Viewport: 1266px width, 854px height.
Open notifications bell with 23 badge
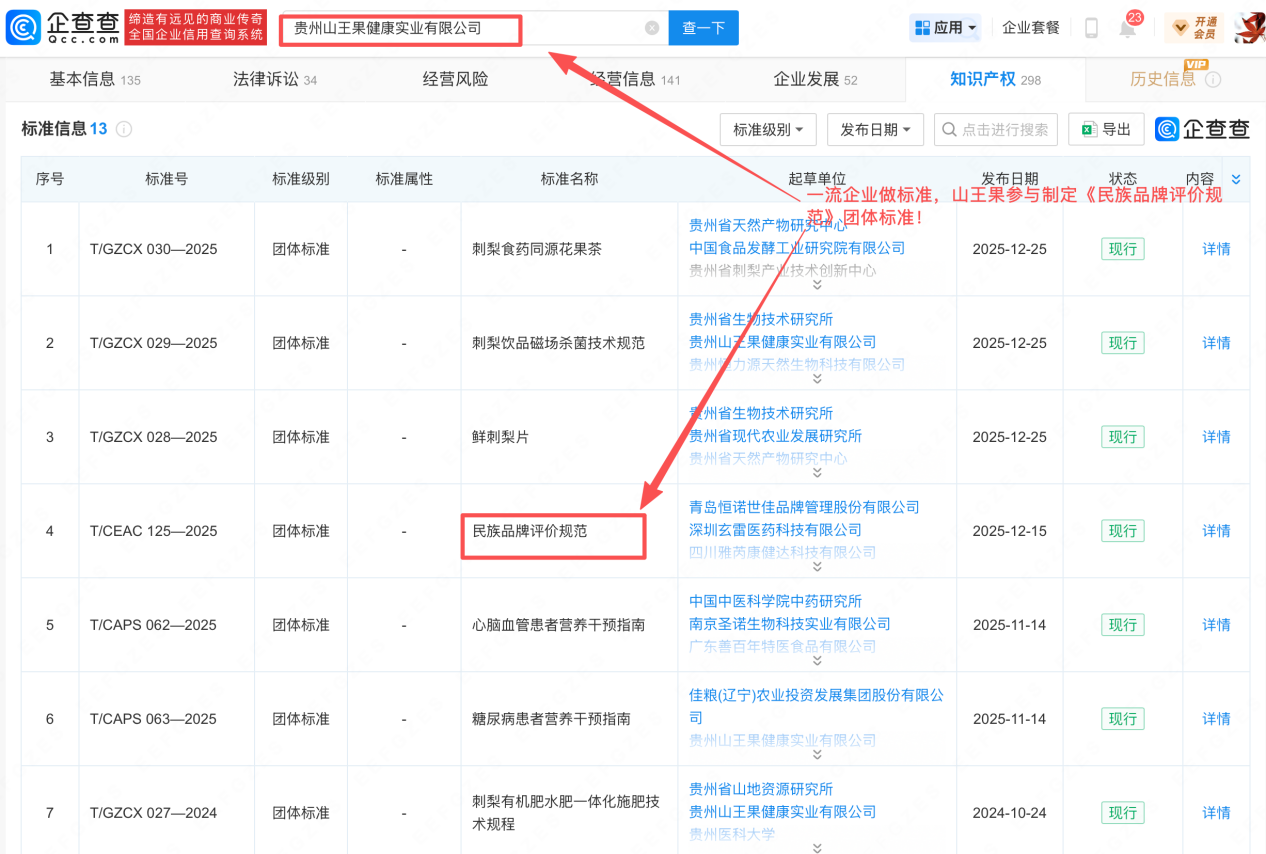click(x=1128, y=28)
